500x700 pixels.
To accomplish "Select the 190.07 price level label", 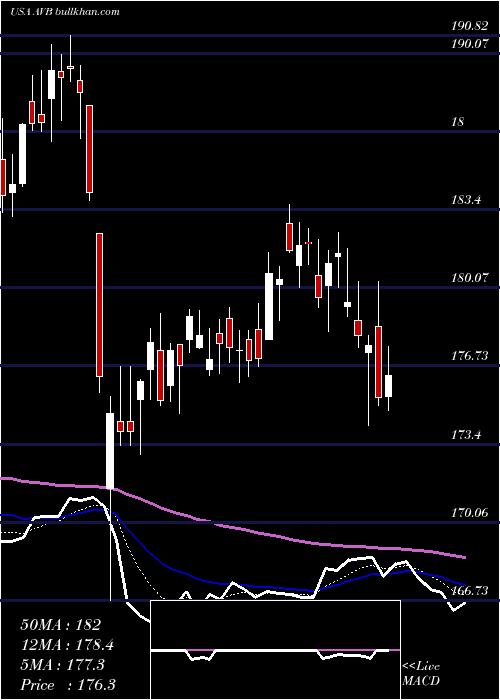I will [x=469, y=44].
